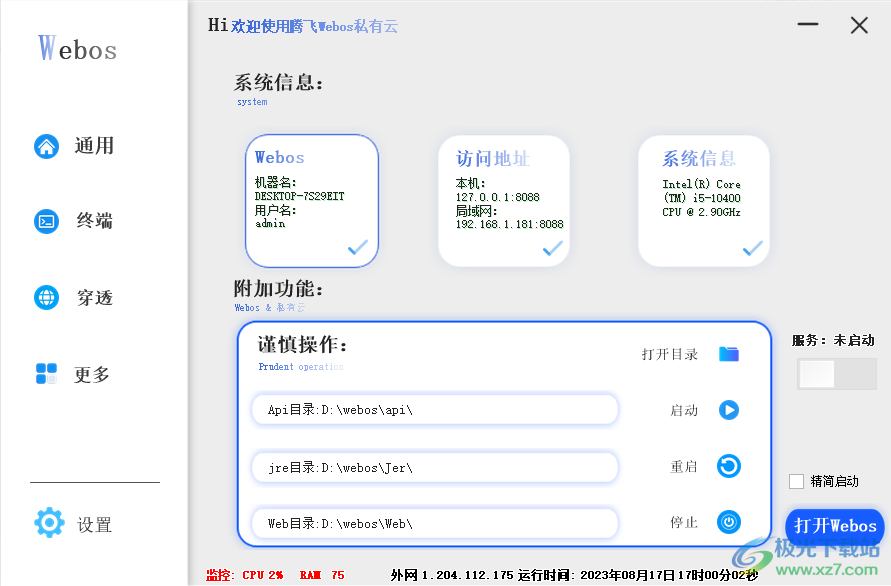The width and height of the screenshot is (891, 586).
Task: Click the machine name DESKTOP-7S29EIT
Action: (x=299, y=196)
